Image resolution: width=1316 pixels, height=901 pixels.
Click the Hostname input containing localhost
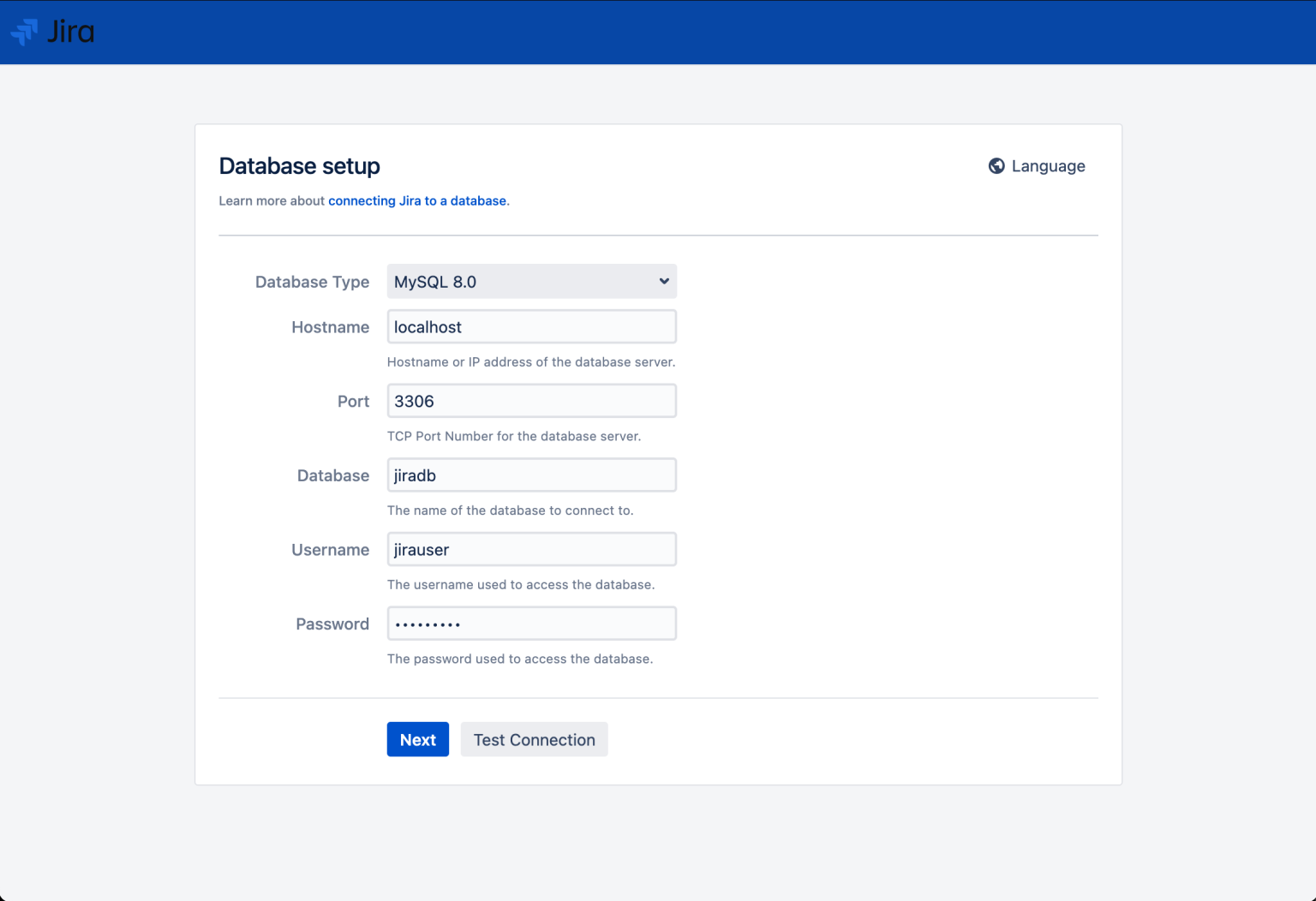click(x=531, y=326)
